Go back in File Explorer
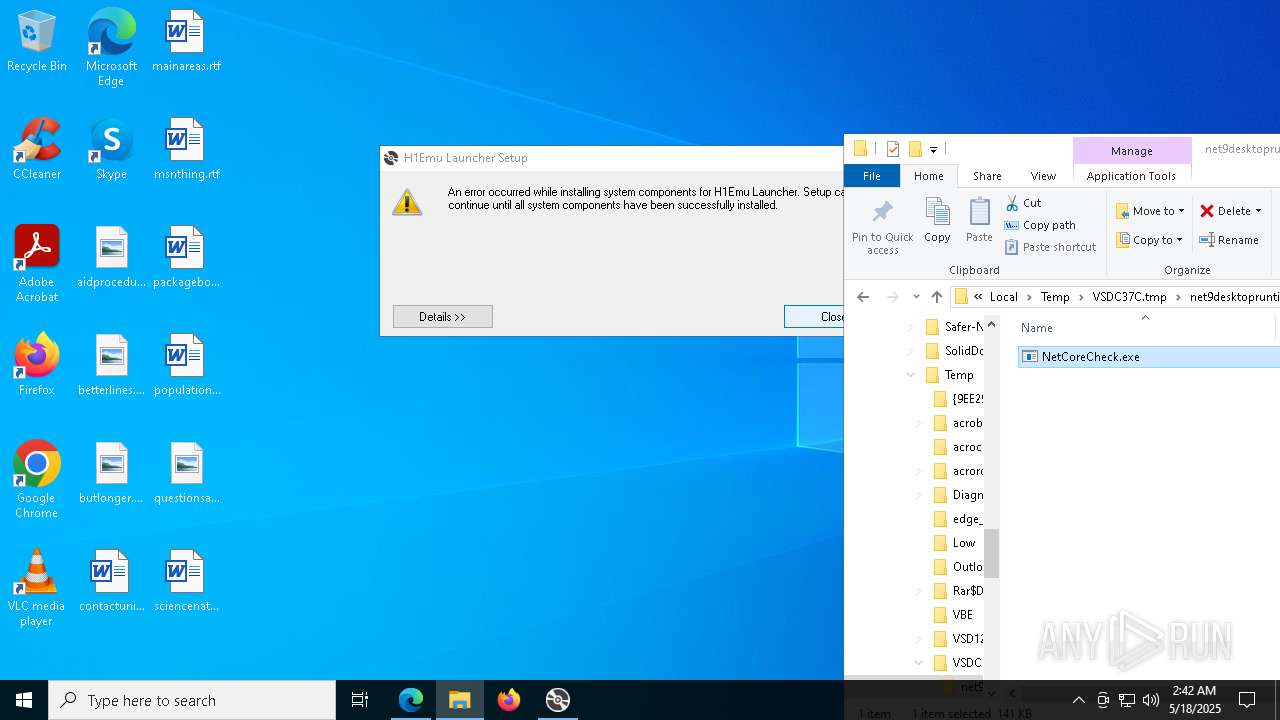1280x720 pixels. (863, 297)
